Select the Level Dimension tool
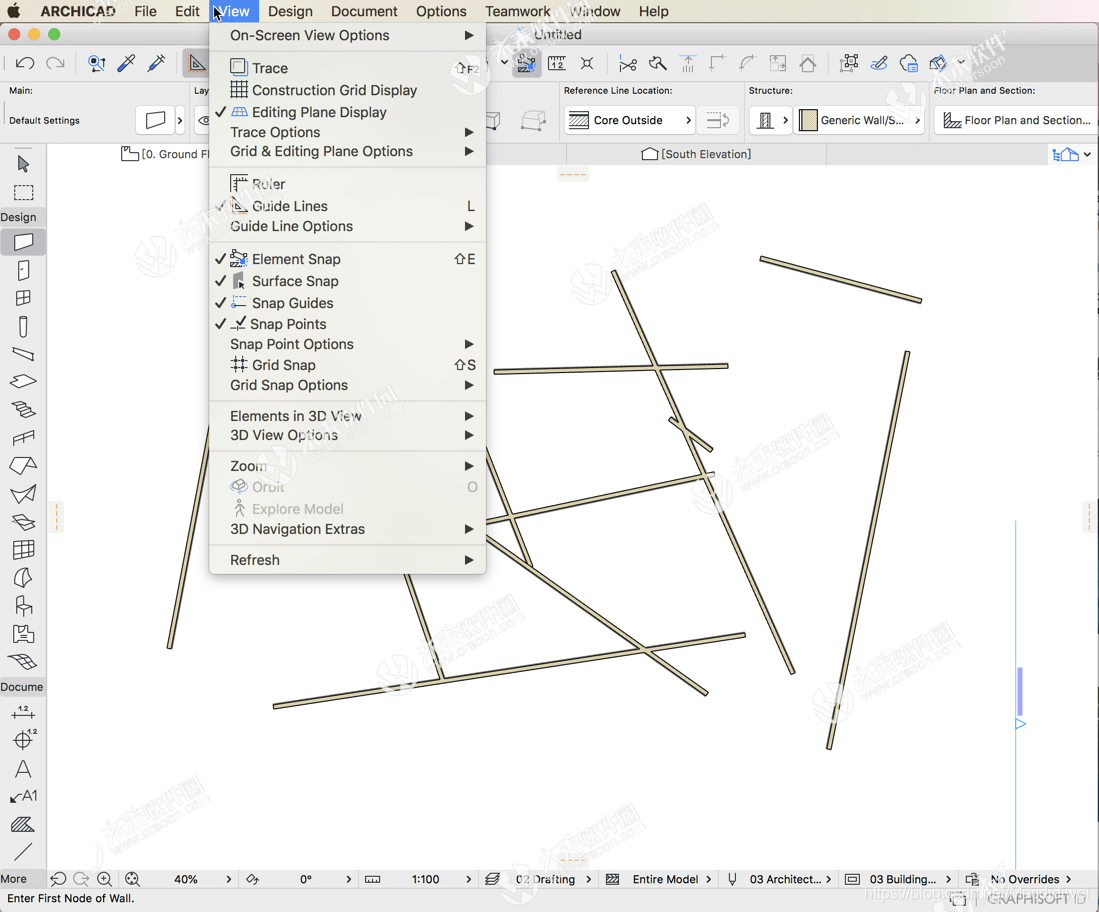 [25, 740]
